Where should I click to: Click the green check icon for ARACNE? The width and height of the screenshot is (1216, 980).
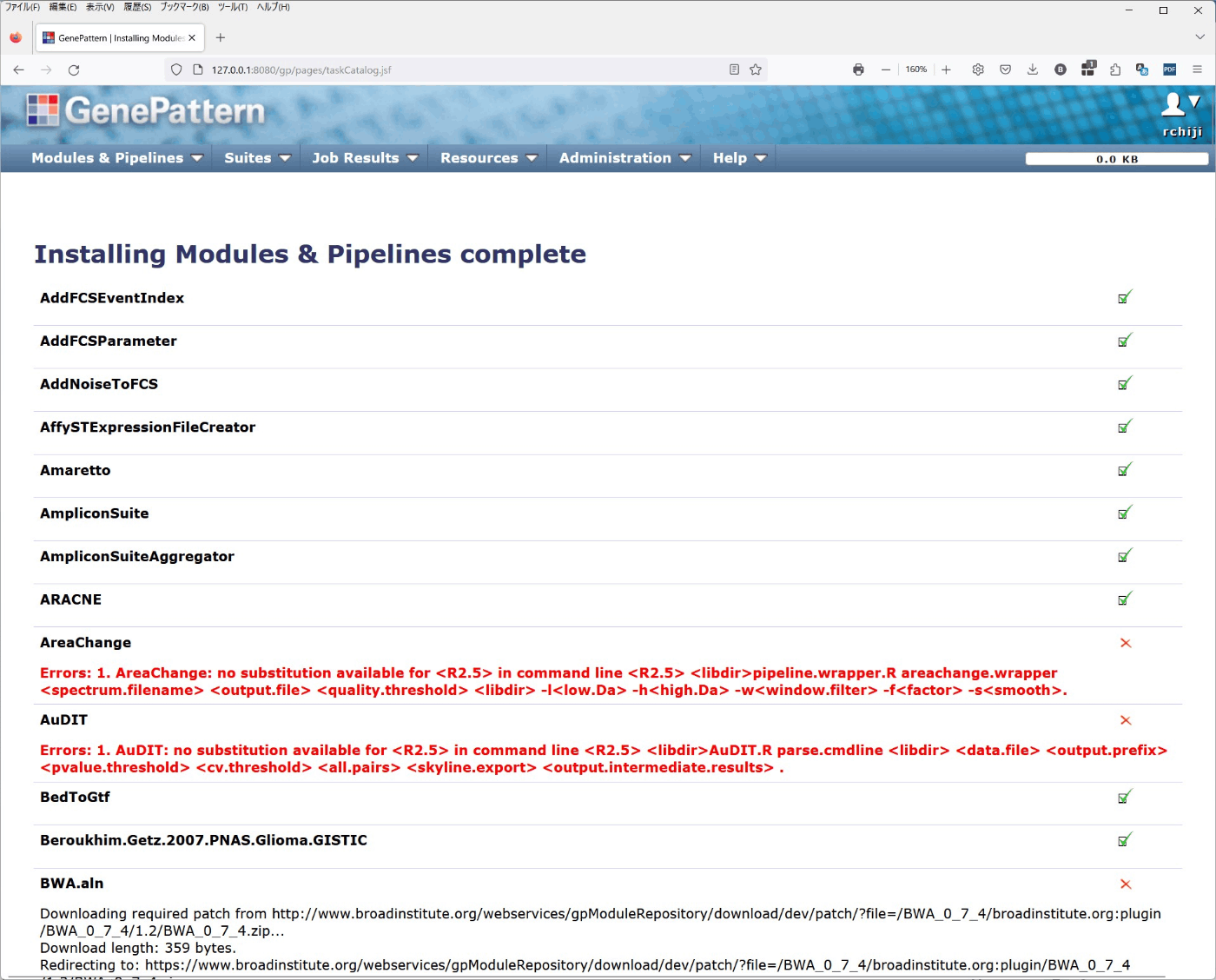click(1125, 599)
